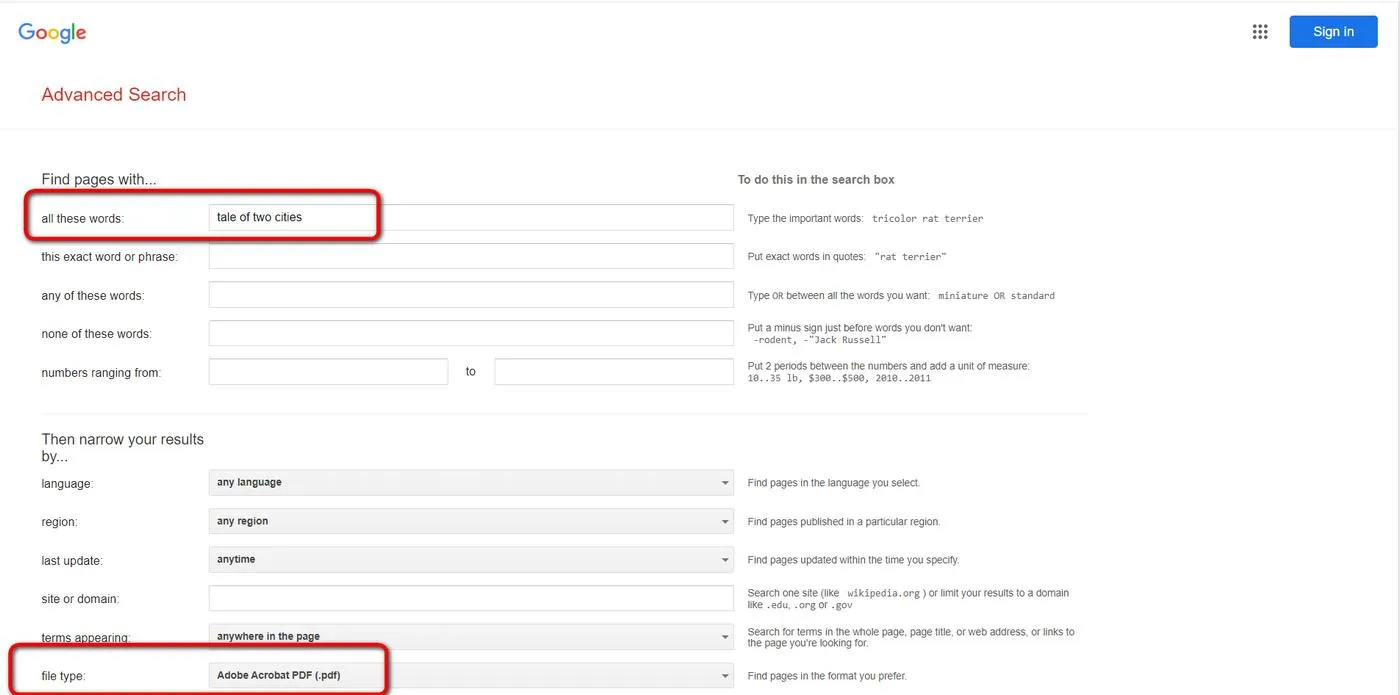Click the 'all these words' input field

point(471,218)
